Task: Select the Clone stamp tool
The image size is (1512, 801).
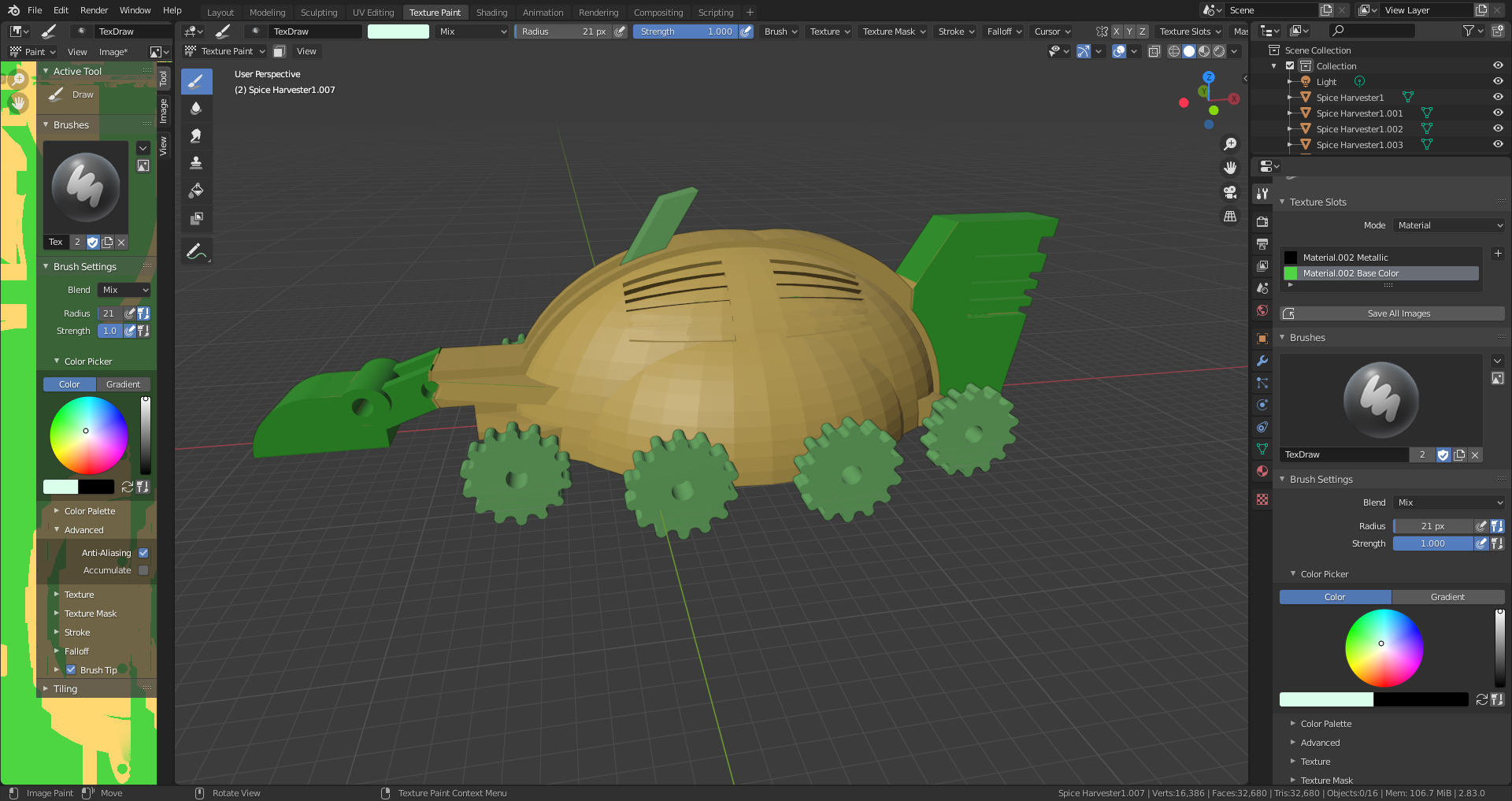Action: (196, 163)
